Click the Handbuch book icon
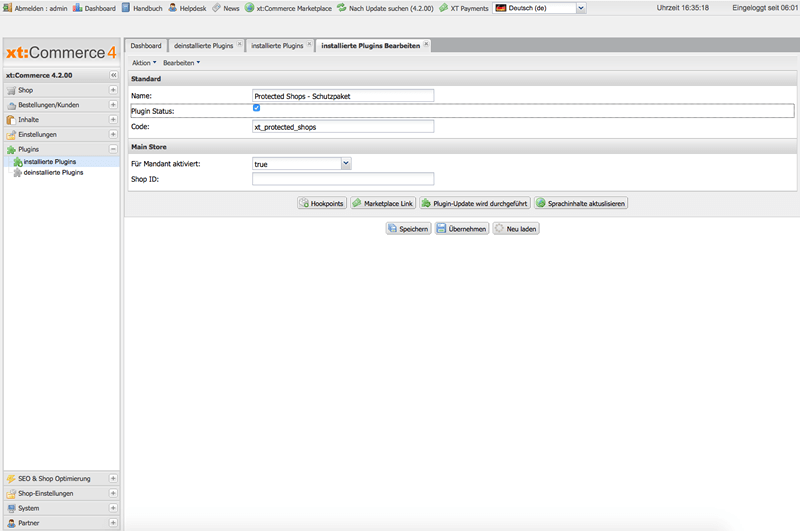Viewport: 800px width, 531px height. pos(126,8)
